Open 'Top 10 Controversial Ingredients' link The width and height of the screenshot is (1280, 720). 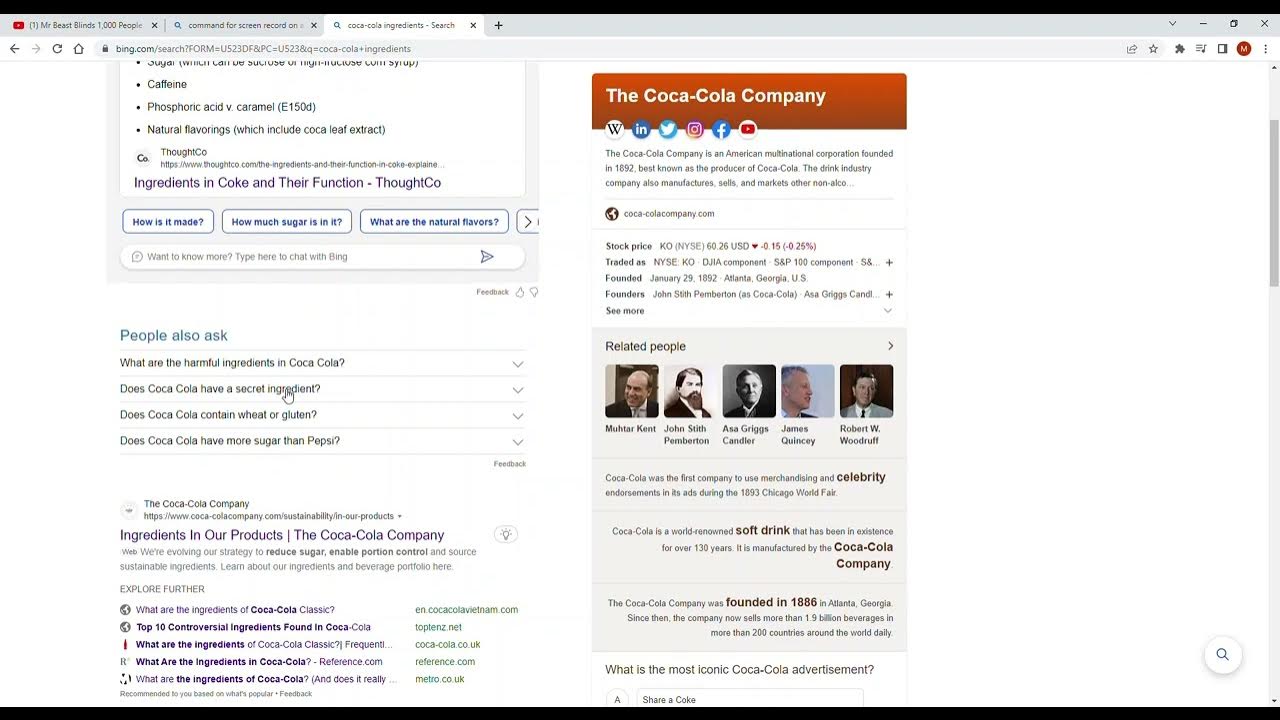[x=253, y=627]
